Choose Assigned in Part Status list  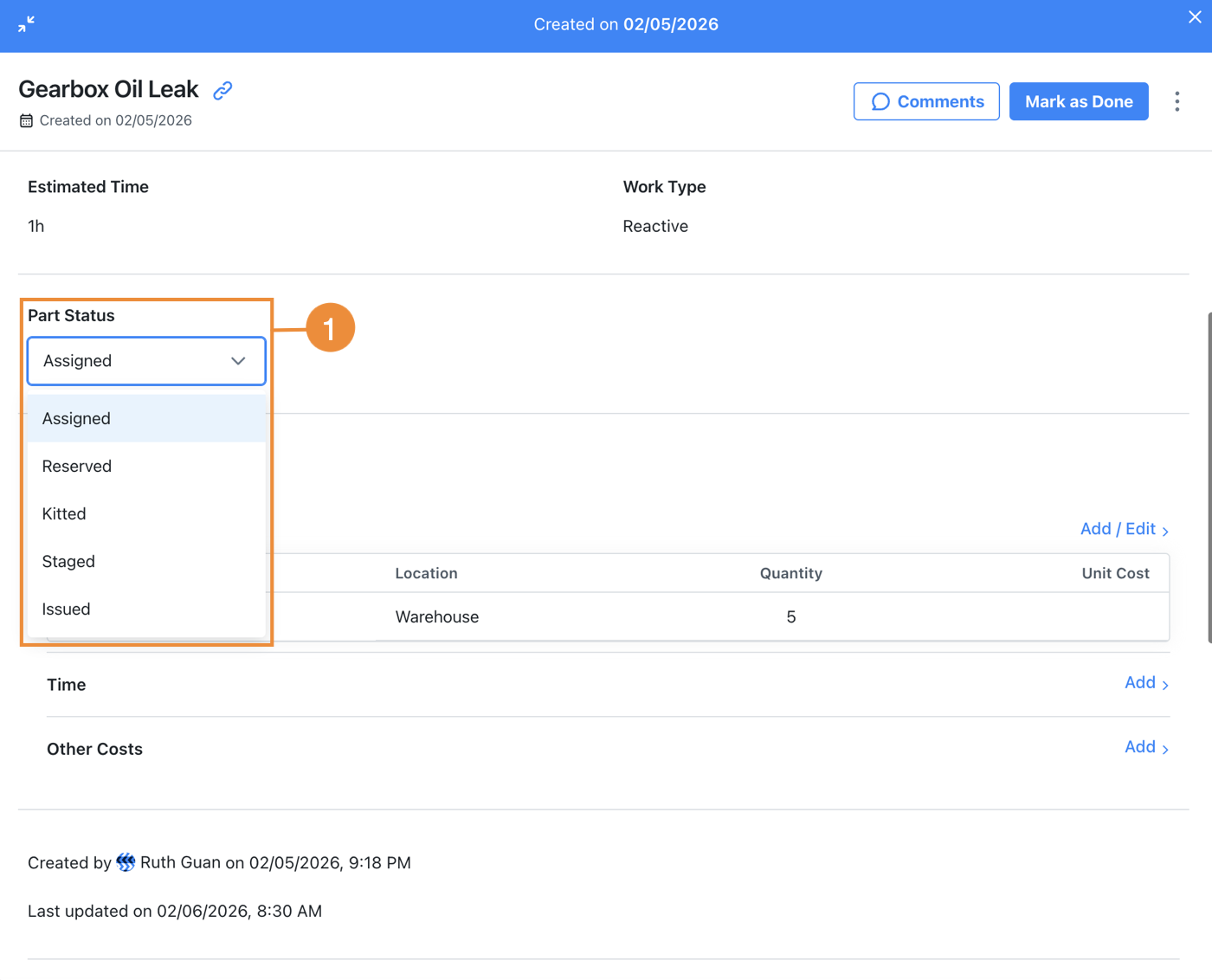[146, 418]
